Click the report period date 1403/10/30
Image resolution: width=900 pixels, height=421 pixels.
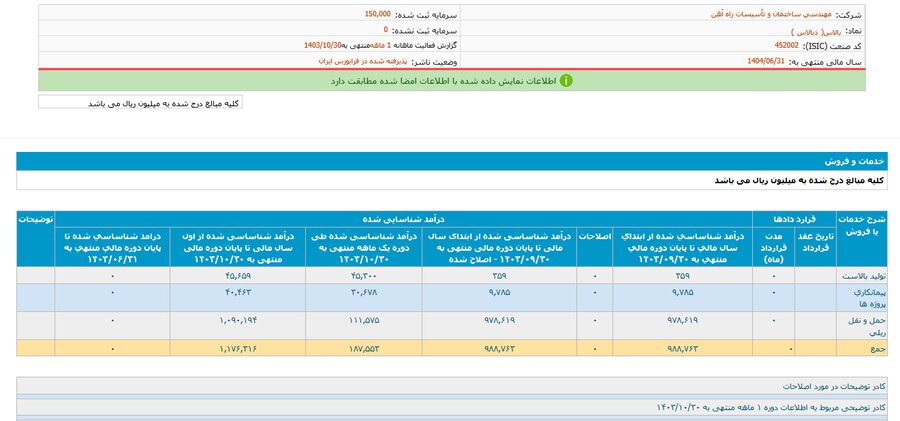click(324, 46)
